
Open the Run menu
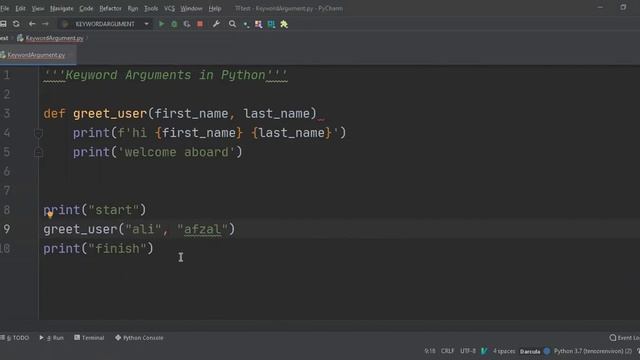click(x=133, y=8)
